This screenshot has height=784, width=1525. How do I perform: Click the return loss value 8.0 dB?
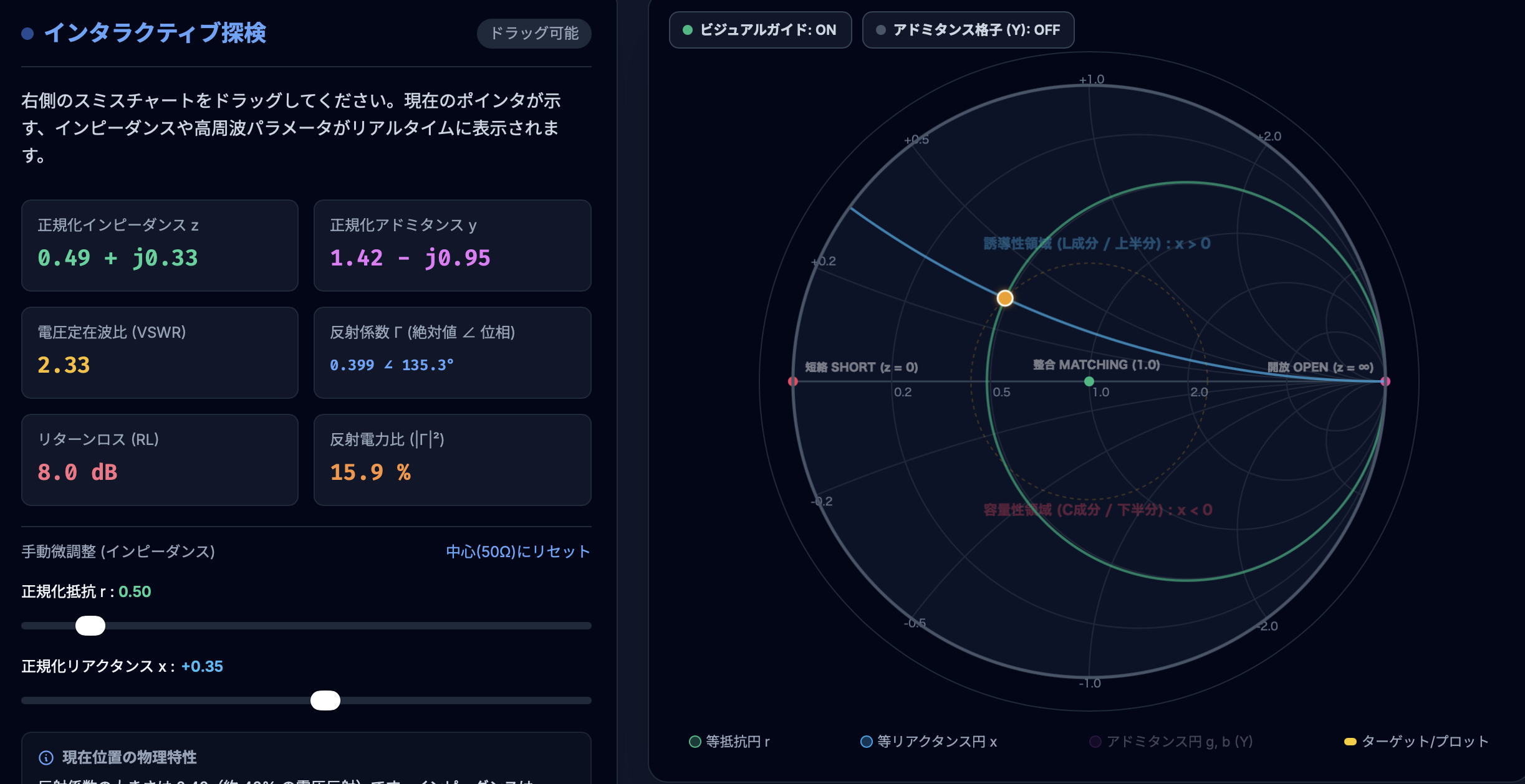[77, 472]
